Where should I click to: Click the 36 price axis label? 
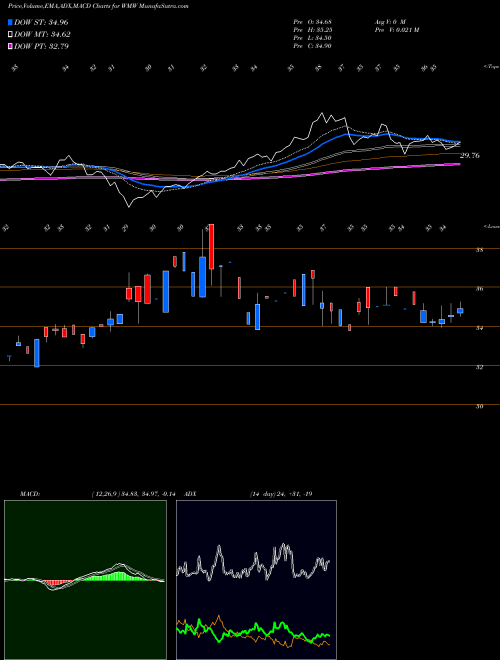pyautogui.click(x=479, y=289)
